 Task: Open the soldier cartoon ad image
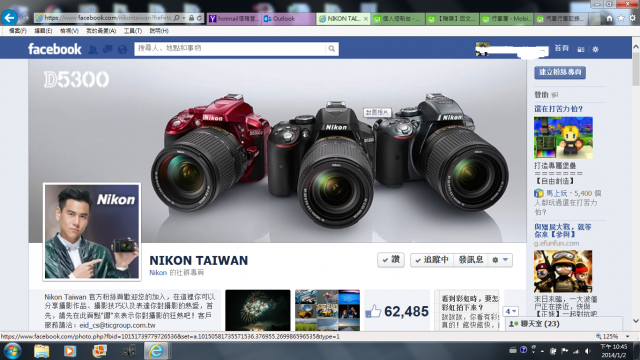(563, 271)
